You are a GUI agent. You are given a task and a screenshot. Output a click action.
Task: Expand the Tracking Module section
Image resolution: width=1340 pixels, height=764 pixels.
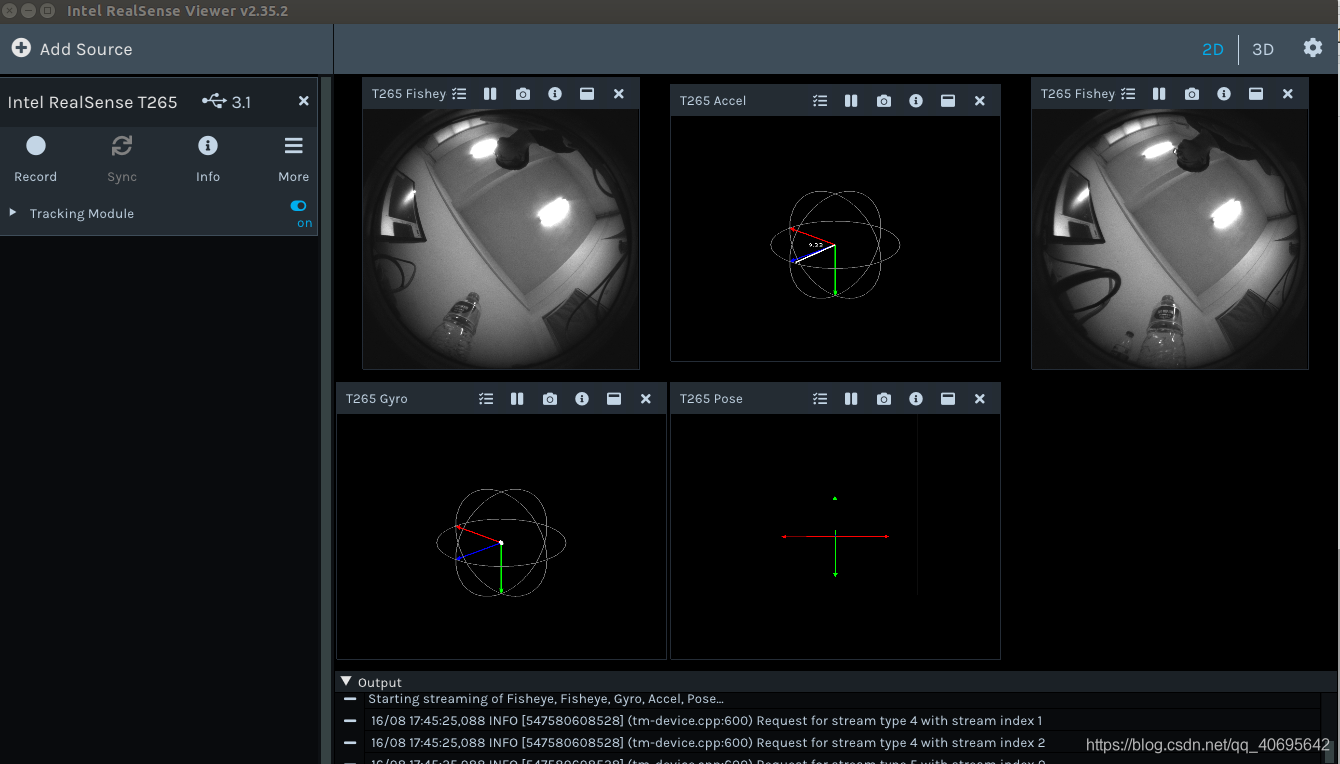coord(13,213)
